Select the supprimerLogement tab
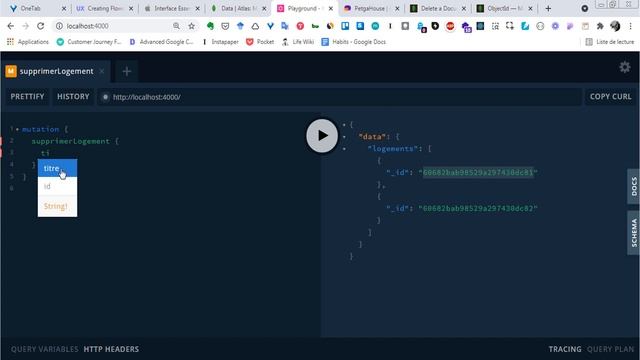The height and width of the screenshot is (360, 640). 56,71
